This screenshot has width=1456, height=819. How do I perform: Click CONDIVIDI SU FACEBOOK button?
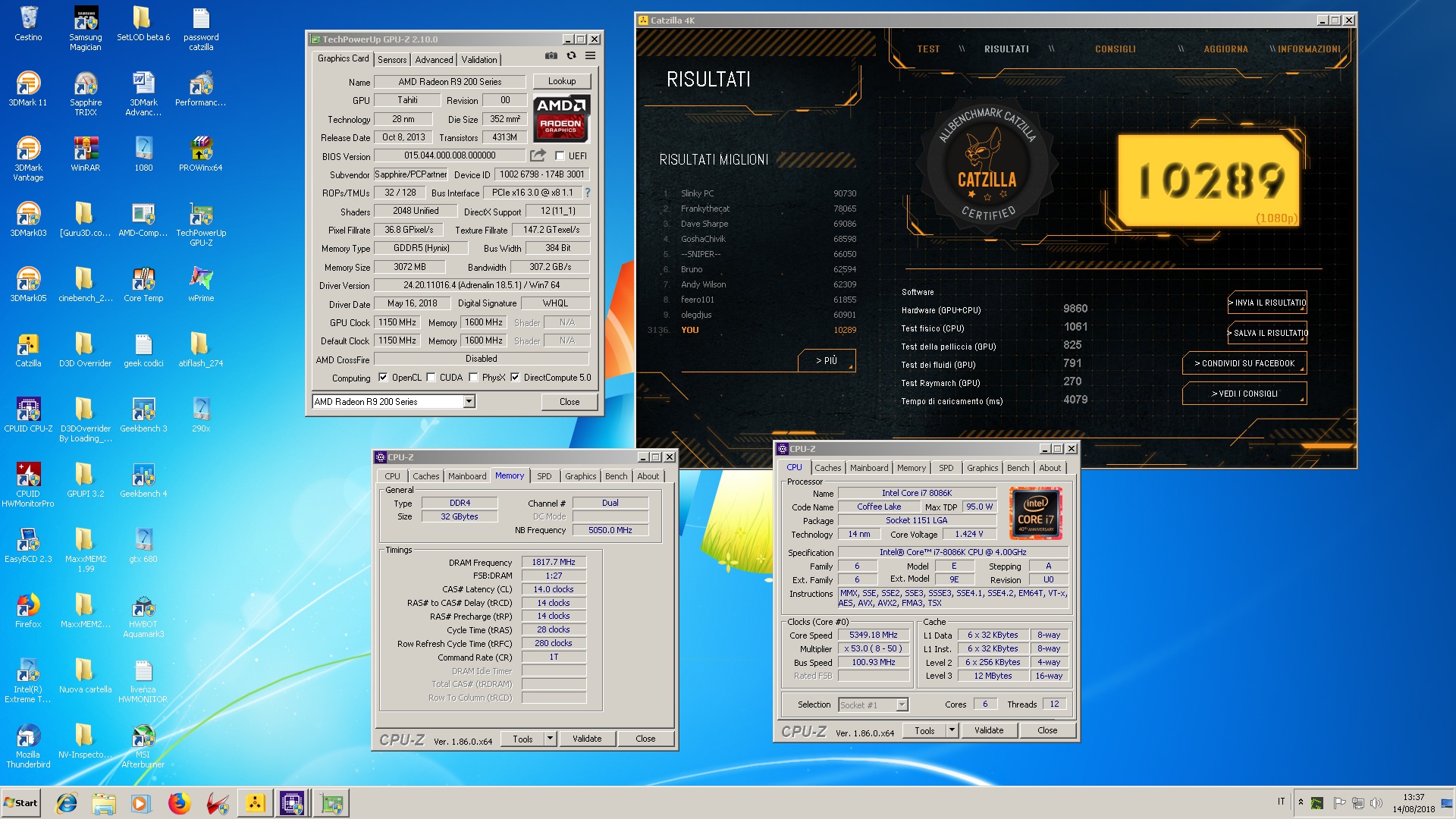tap(1244, 363)
